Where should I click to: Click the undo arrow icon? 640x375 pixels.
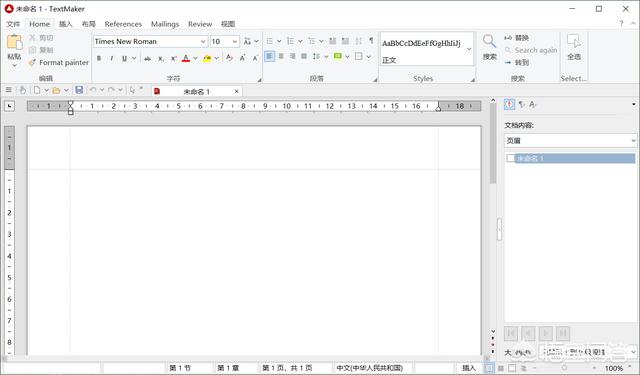[x=93, y=90]
